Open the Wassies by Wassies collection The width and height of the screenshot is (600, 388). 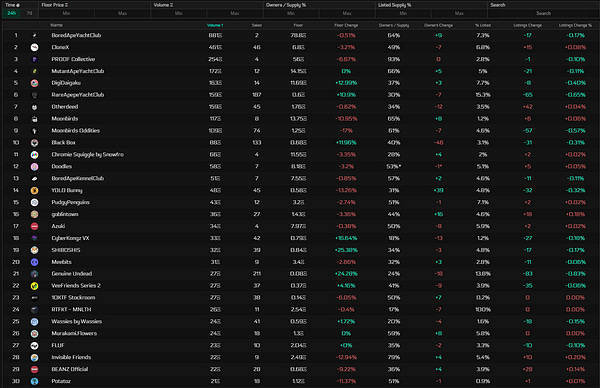point(77,322)
